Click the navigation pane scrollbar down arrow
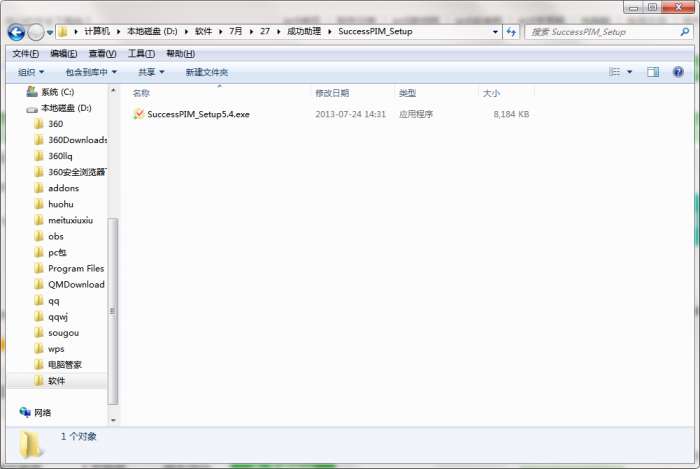 pos(113,420)
